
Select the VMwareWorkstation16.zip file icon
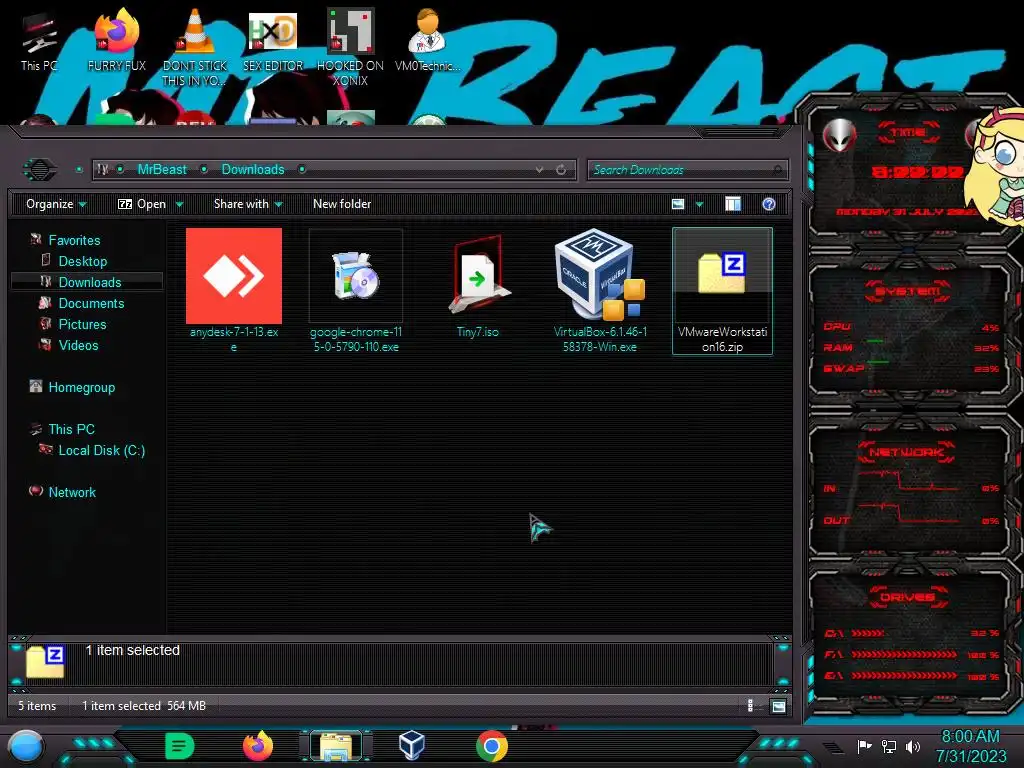tap(722, 273)
